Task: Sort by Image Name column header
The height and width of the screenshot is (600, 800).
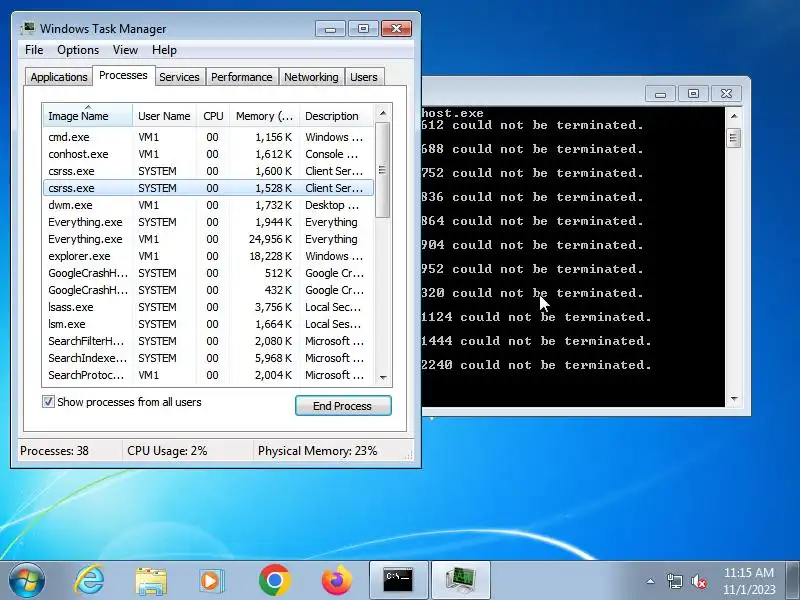Action: (88, 116)
